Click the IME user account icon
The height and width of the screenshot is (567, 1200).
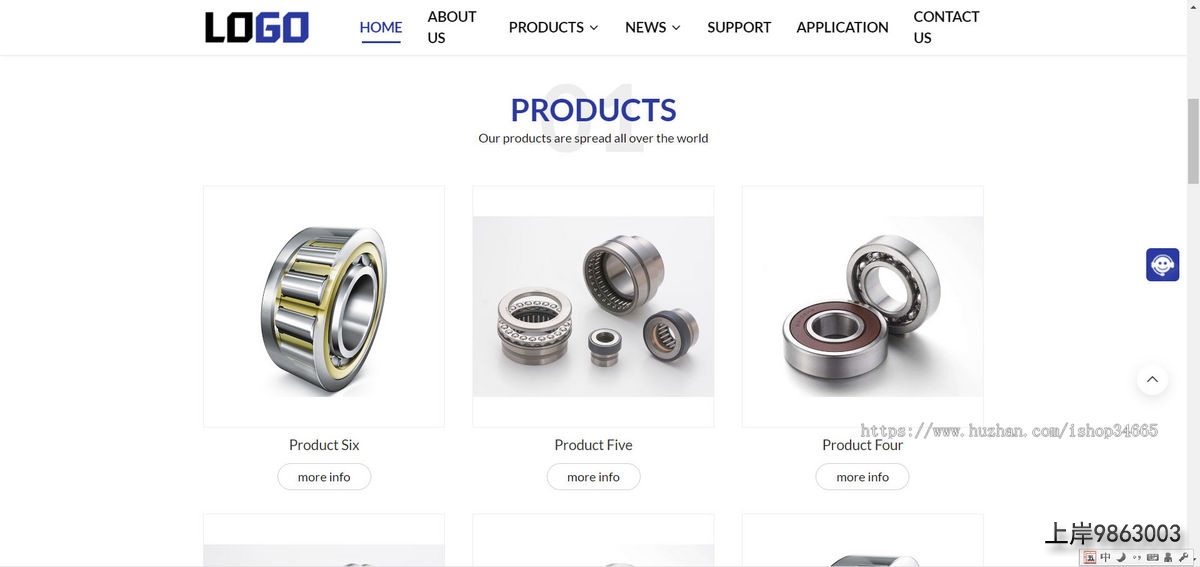(1168, 557)
